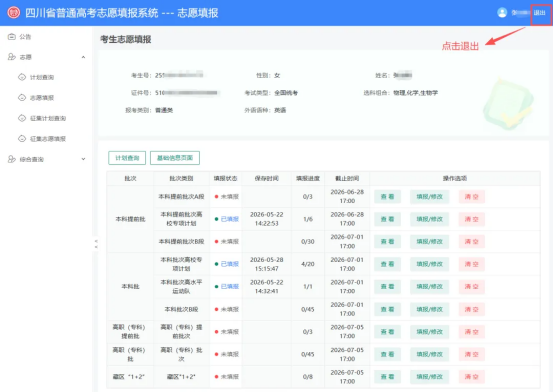553x392 pixels.
Task: Click the 截止时间 column header
Action: [x=347, y=179]
